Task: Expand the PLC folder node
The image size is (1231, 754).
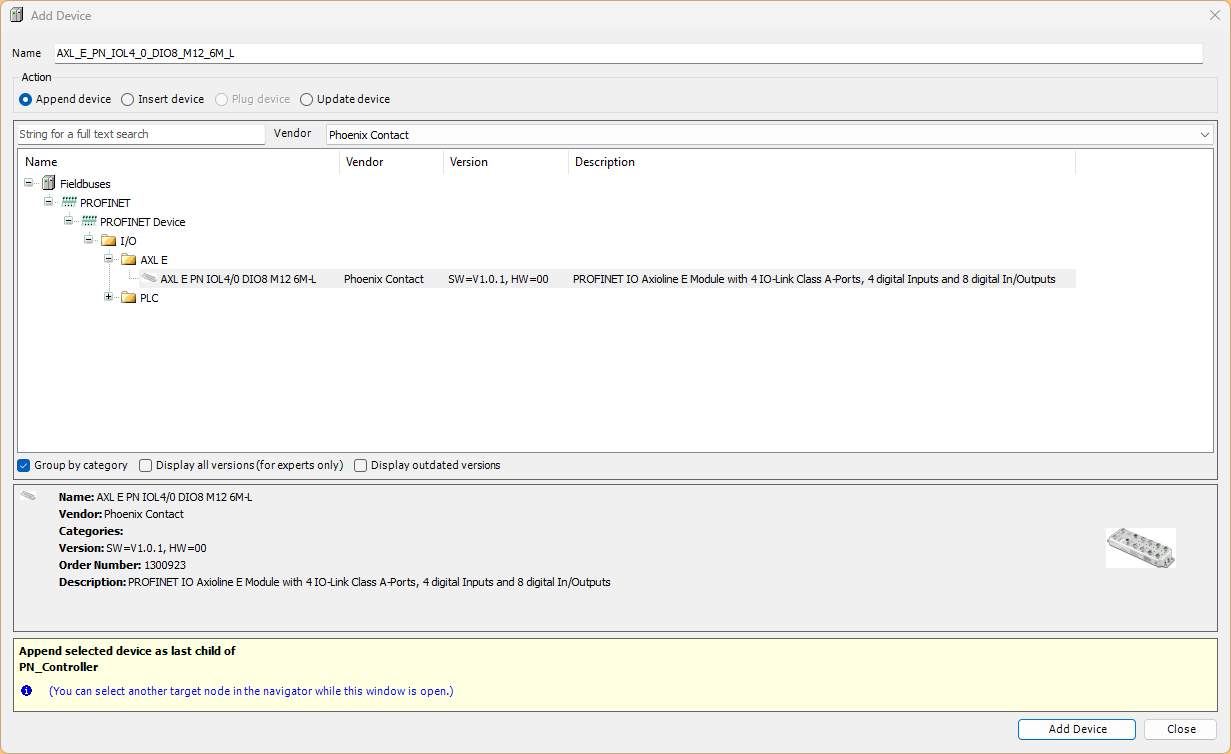Action: point(109,298)
